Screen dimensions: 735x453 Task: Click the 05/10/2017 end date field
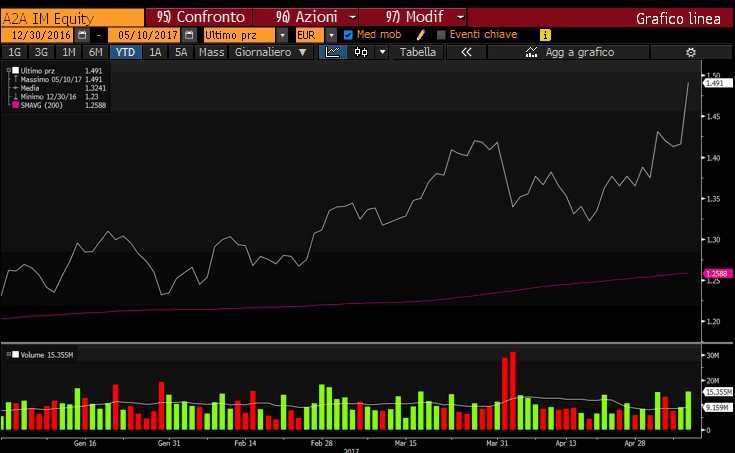coord(145,35)
